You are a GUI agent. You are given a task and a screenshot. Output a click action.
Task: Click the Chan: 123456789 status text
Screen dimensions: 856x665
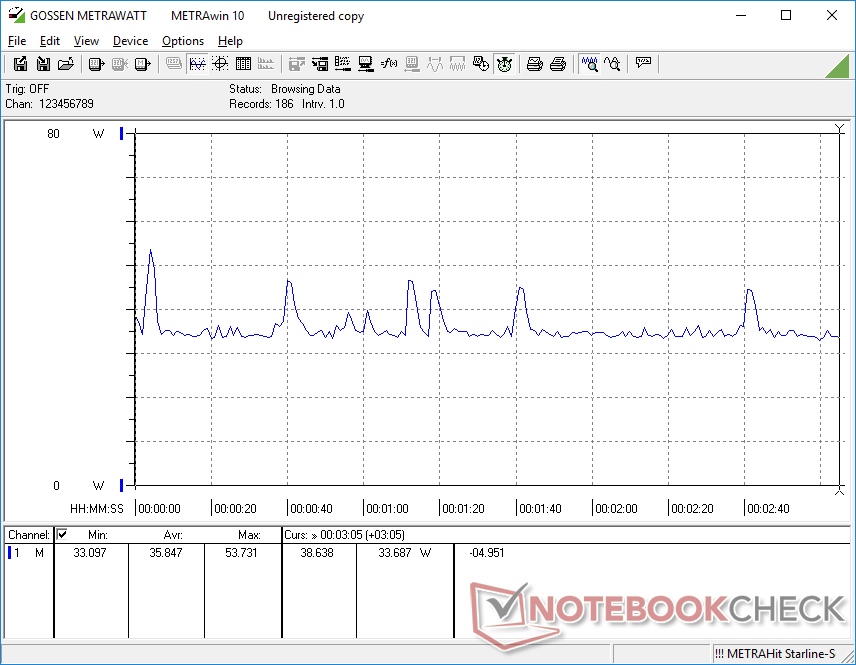click(x=50, y=104)
